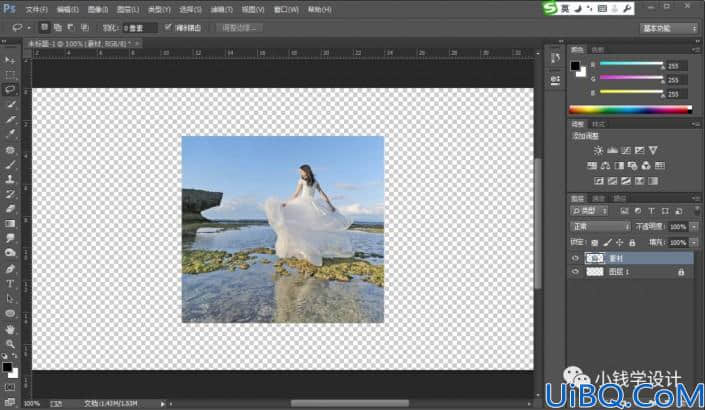
Task: Toggle lock transparent pixels
Action: pyautogui.click(x=595, y=243)
